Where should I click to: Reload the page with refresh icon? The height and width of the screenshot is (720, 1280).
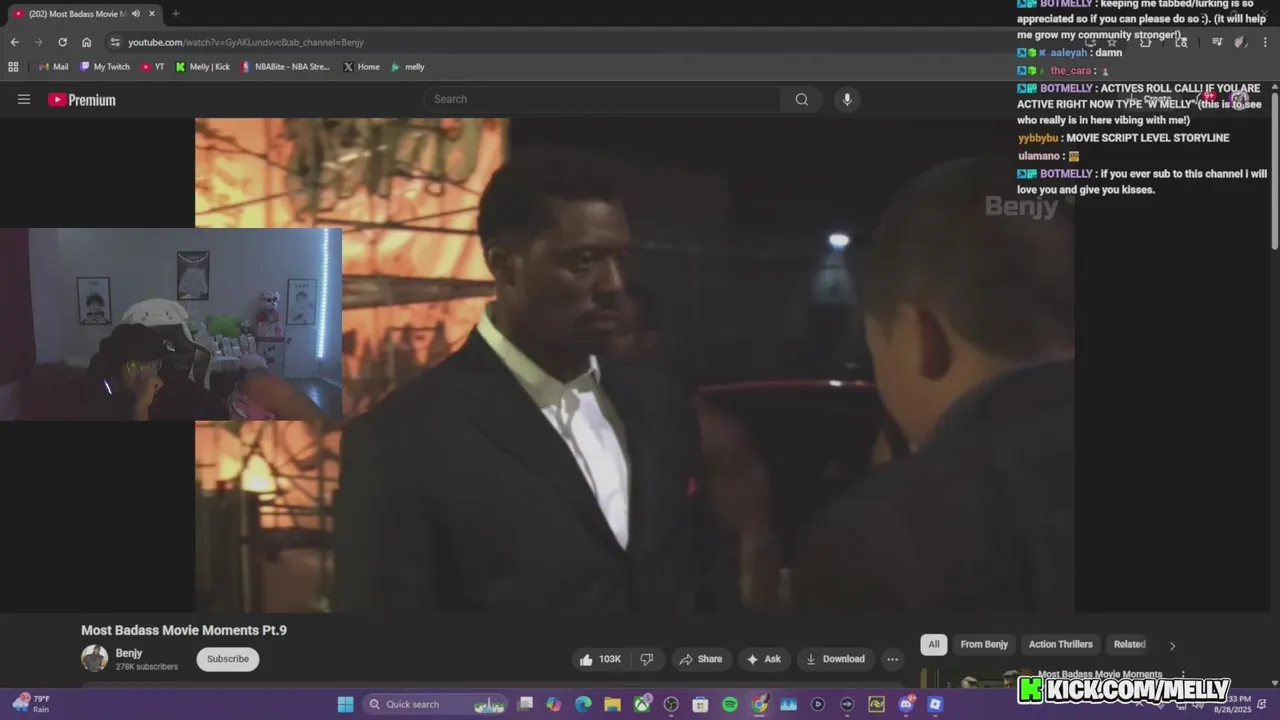pyautogui.click(x=62, y=42)
